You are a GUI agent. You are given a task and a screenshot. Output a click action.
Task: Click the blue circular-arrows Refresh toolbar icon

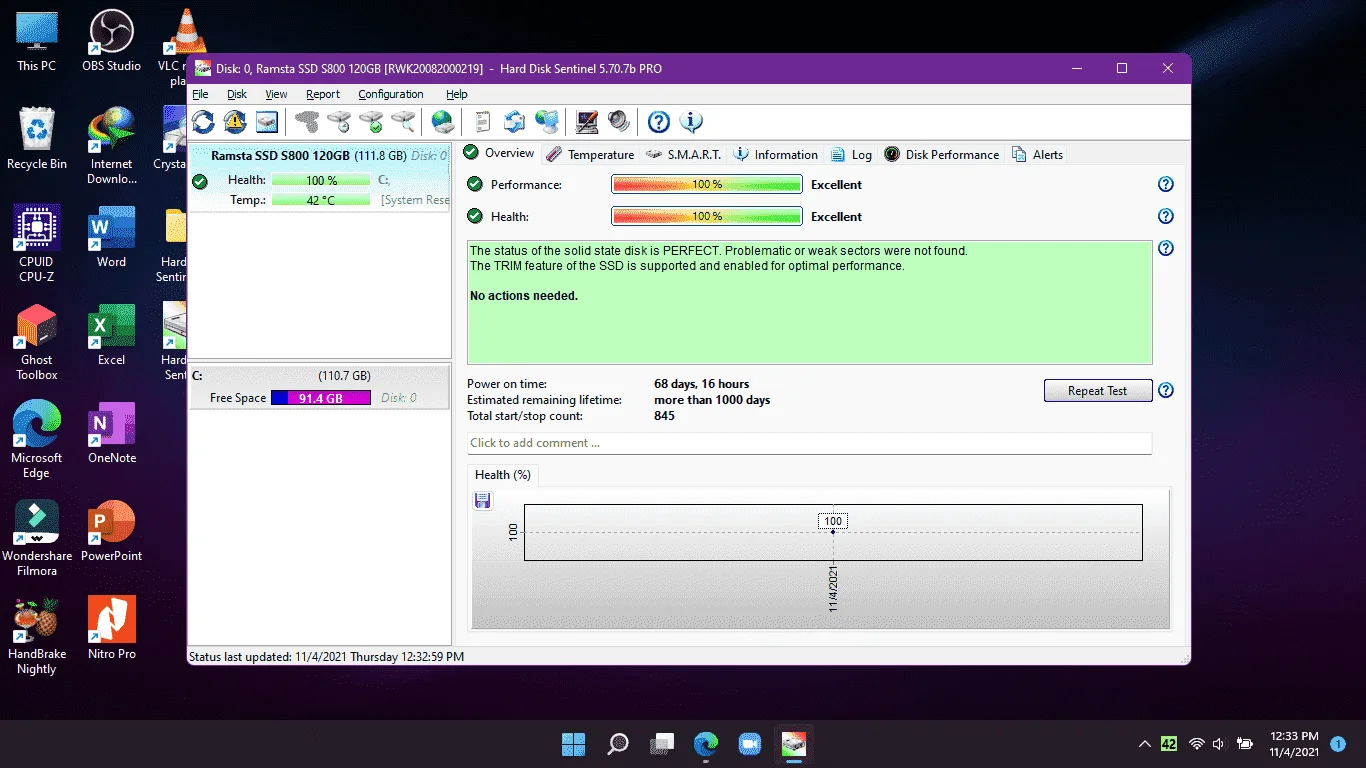203,122
